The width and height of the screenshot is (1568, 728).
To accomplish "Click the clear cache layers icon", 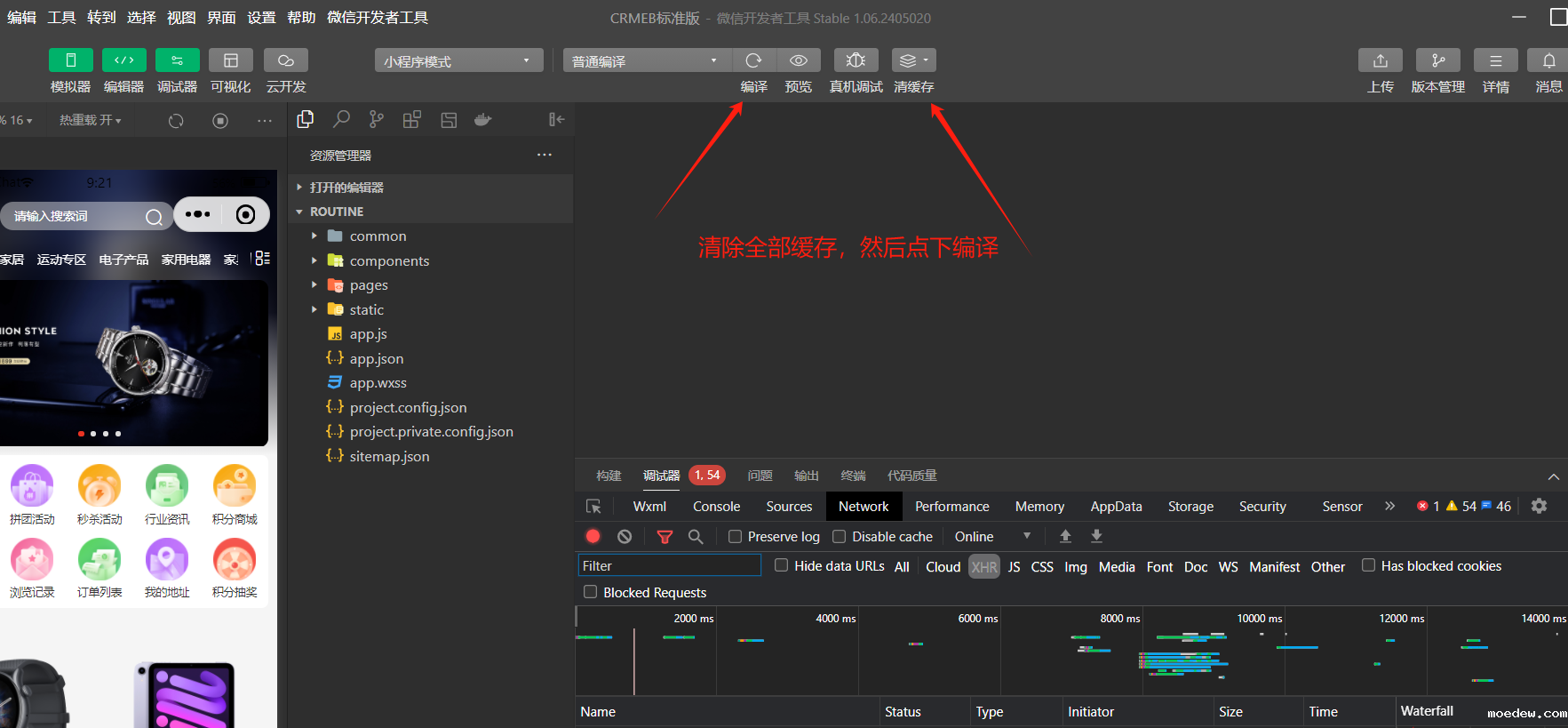I will coord(912,60).
